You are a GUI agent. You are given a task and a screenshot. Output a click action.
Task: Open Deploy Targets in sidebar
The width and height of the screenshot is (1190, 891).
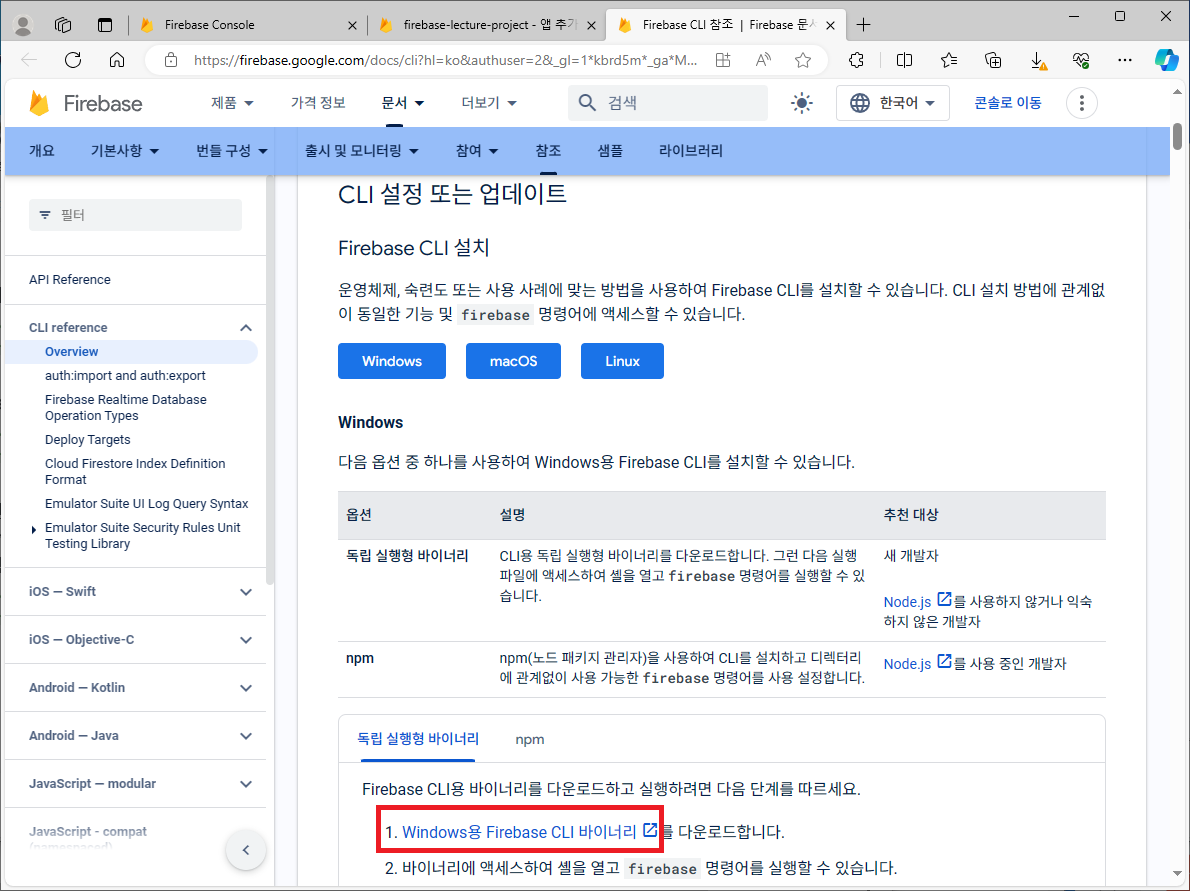87,440
